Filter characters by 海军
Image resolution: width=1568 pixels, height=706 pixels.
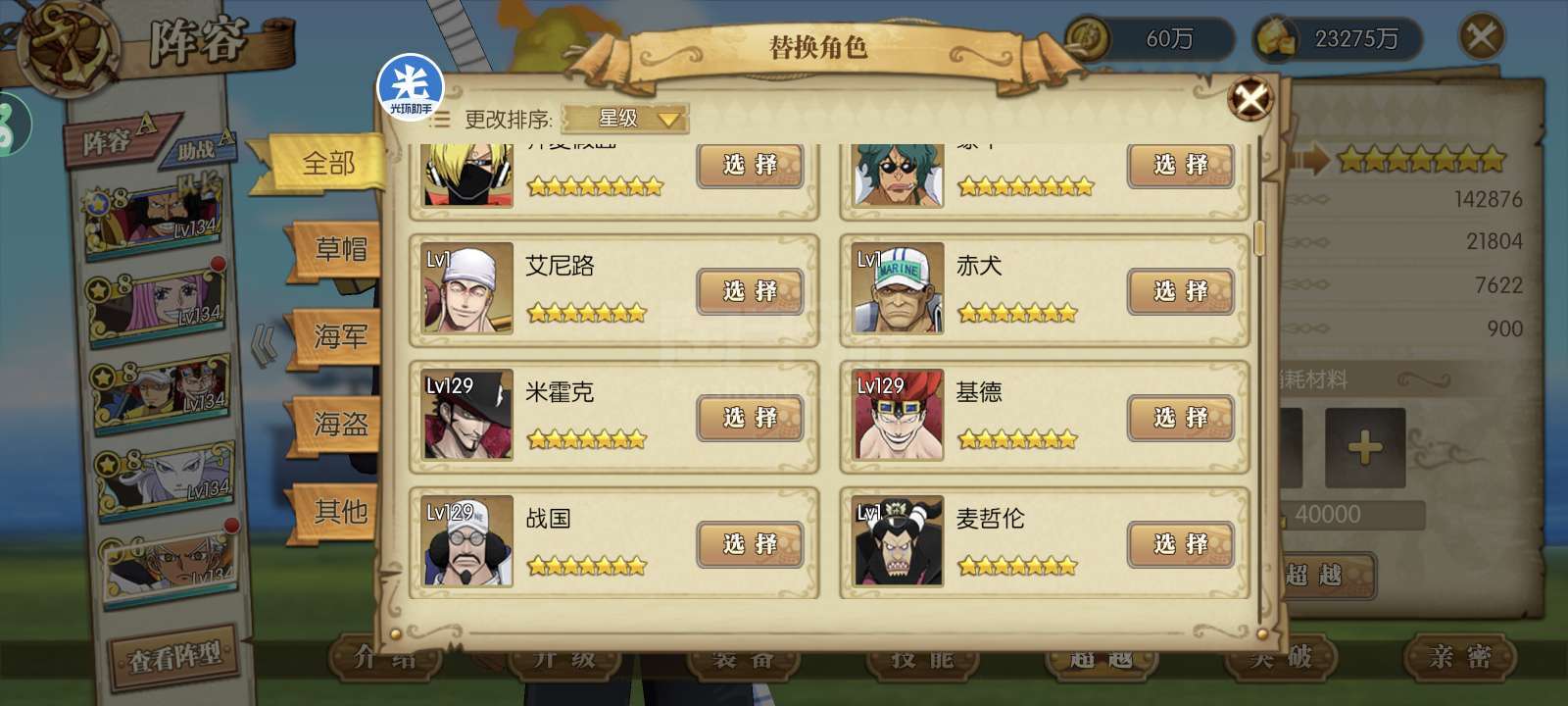[x=339, y=336]
